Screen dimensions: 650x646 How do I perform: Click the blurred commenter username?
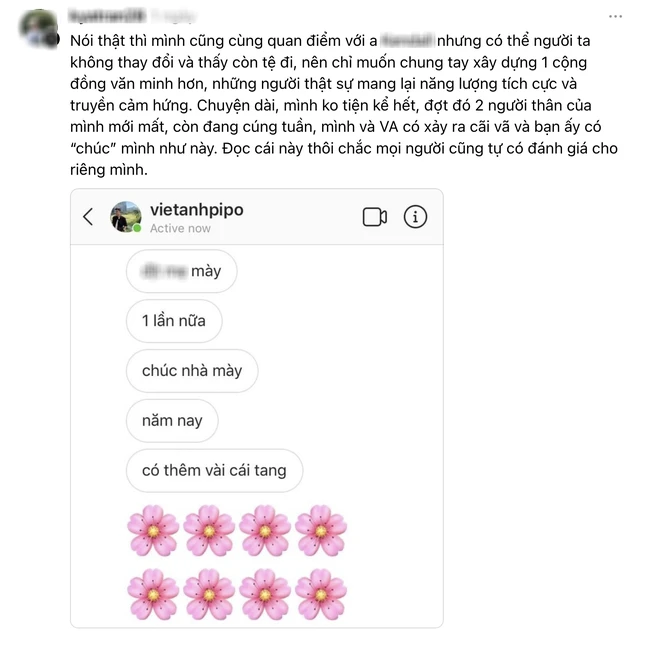coord(107,16)
